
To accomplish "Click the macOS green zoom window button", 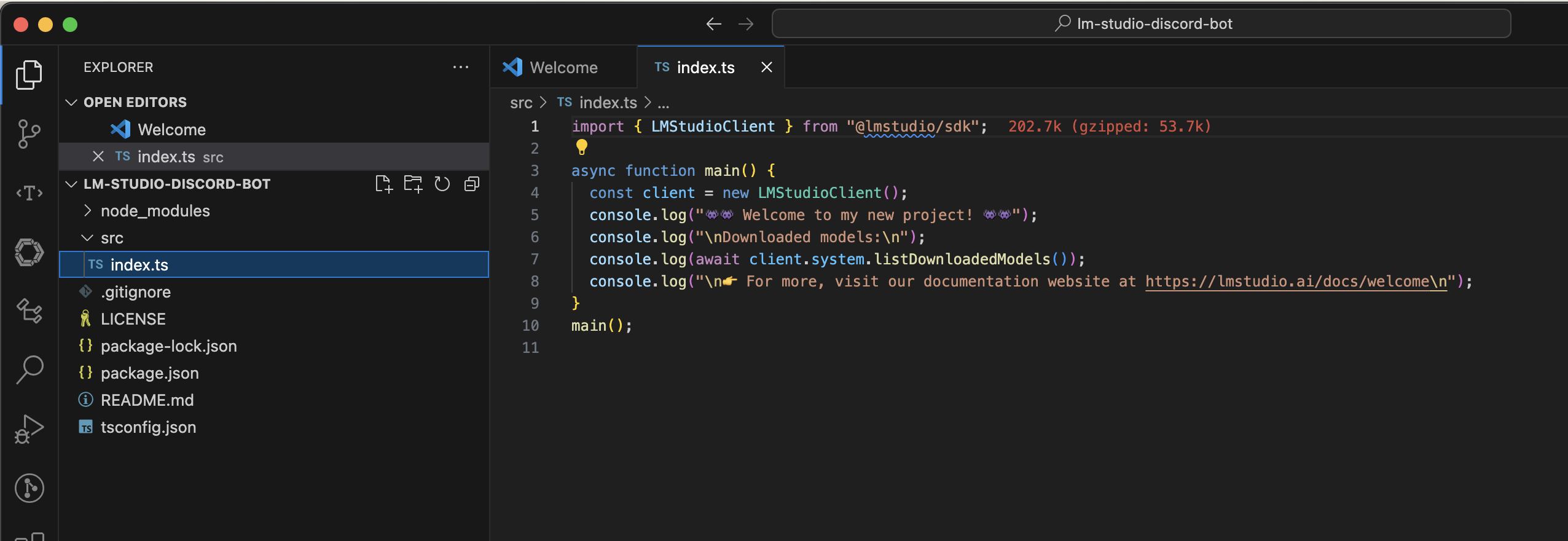I will [x=70, y=24].
